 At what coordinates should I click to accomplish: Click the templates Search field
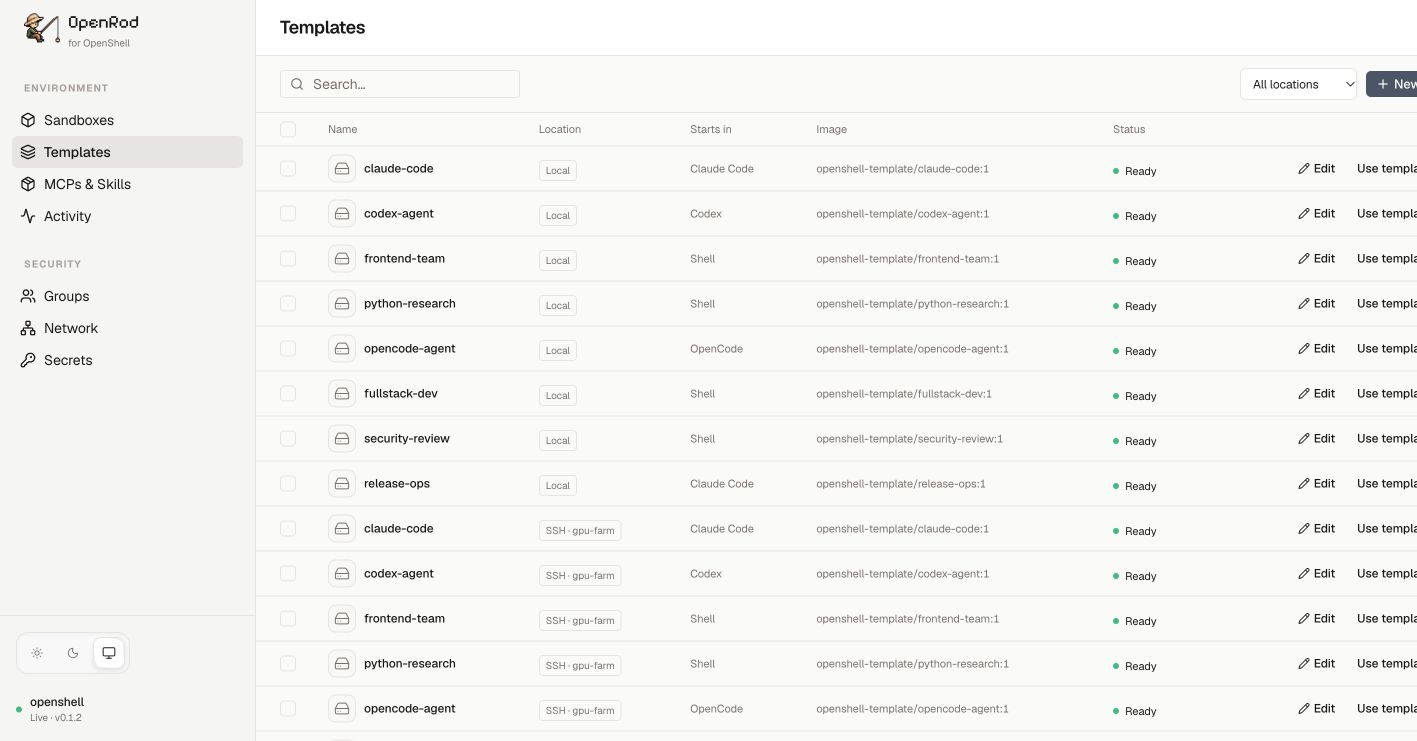(x=400, y=84)
